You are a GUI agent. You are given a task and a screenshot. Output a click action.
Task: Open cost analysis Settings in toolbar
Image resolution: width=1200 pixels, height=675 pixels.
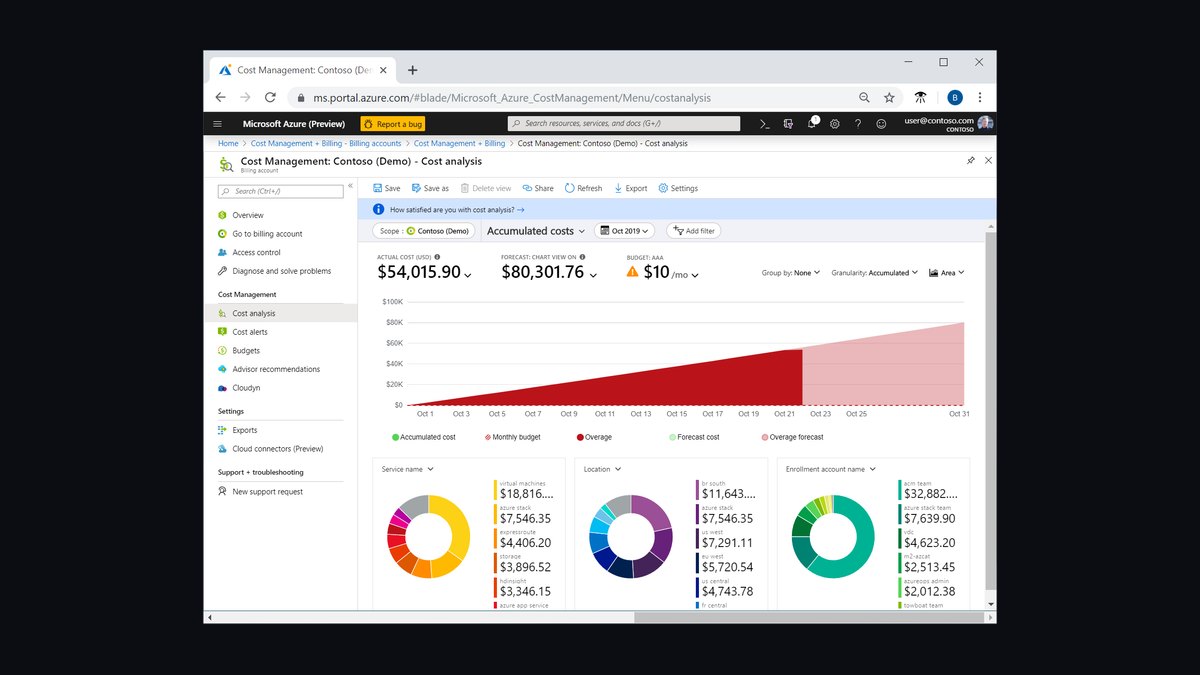click(678, 188)
